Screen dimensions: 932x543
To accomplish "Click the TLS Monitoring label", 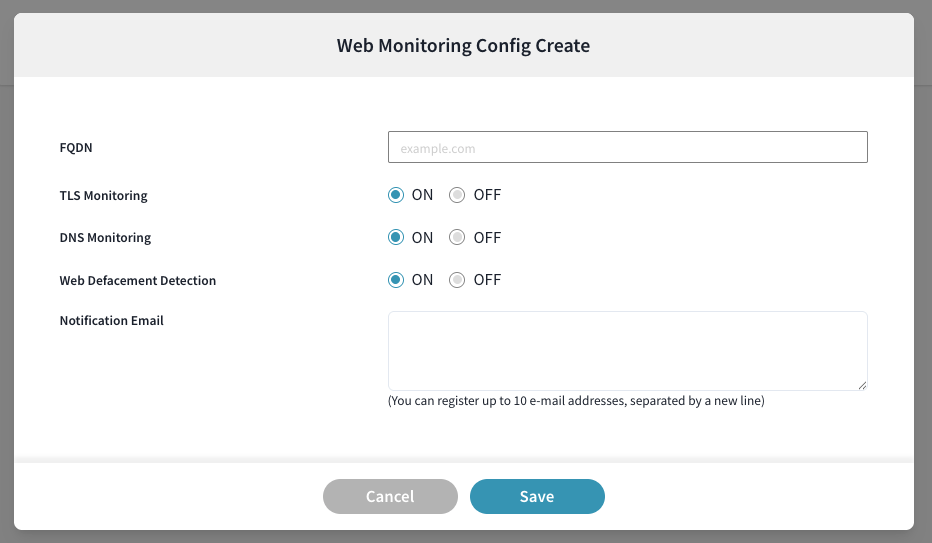I will (x=103, y=196).
